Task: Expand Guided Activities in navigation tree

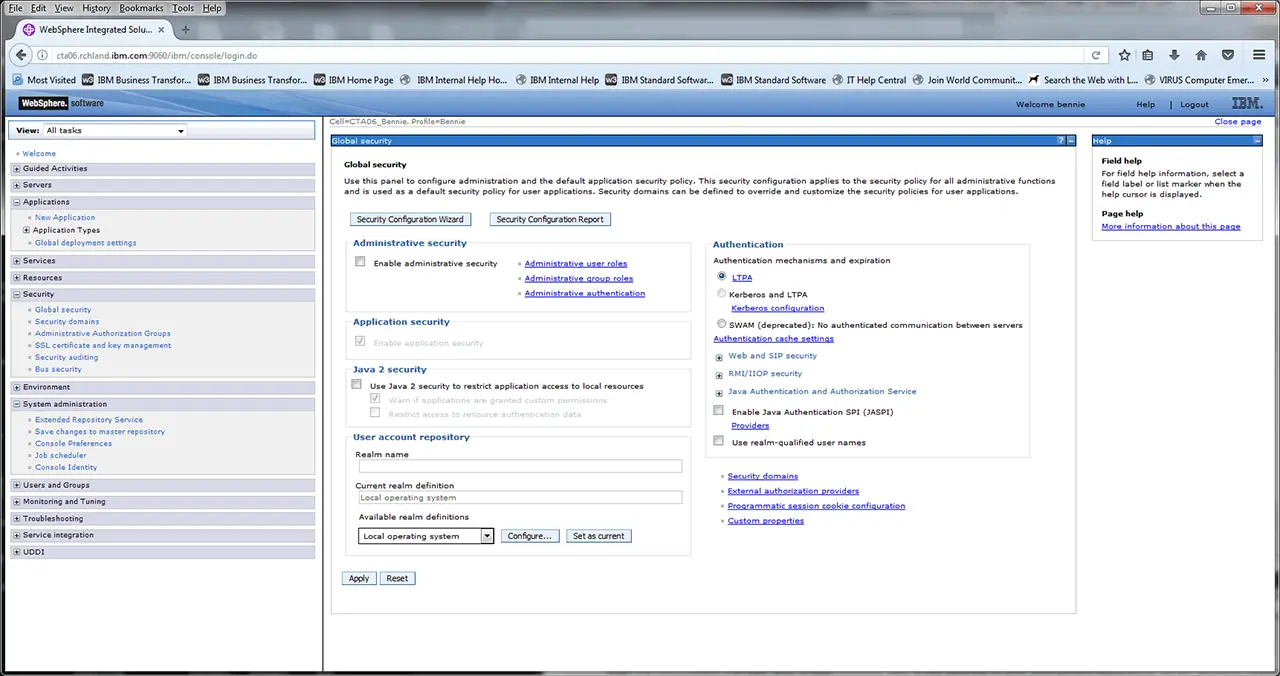Action: coord(17,169)
